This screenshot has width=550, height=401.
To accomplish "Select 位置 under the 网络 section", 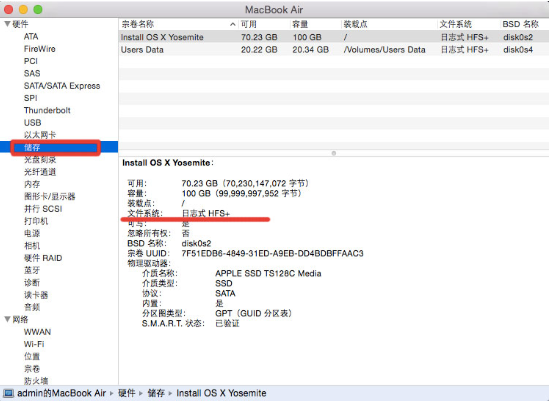I will coord(32,356).
